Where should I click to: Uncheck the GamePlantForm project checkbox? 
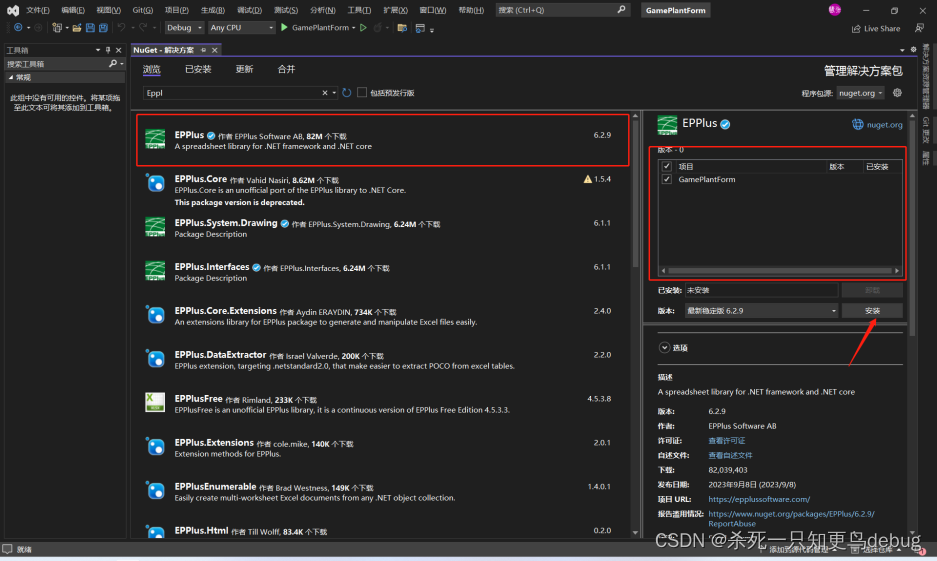pyautogui.click(x=667, y=179)
